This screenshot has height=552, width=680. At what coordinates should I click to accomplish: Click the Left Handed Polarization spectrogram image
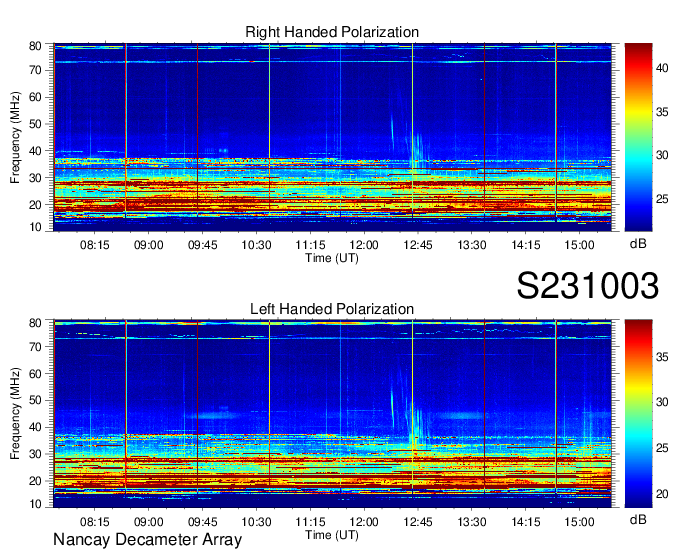tap(332, 414)
